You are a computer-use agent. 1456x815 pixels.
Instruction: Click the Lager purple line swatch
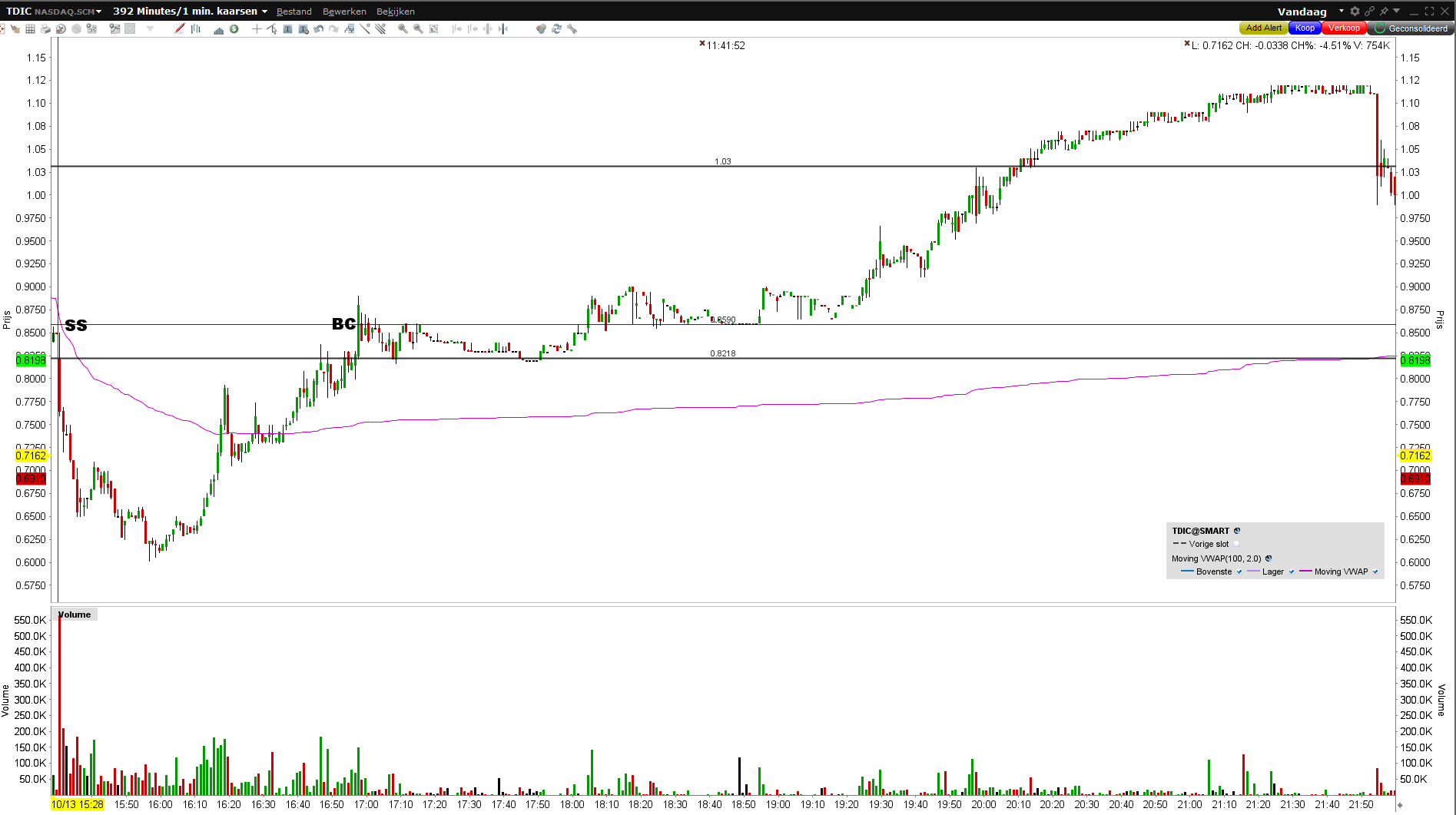pyautogui.click(x=1253, y=571)
